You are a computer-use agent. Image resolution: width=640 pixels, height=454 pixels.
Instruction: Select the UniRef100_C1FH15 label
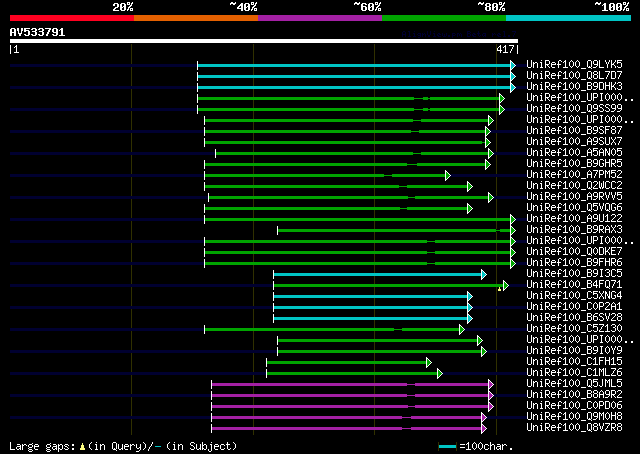click(574, 362)
